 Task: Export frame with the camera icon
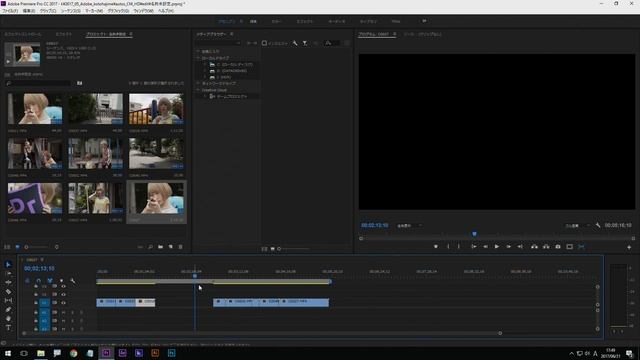(x=558, y=247)
